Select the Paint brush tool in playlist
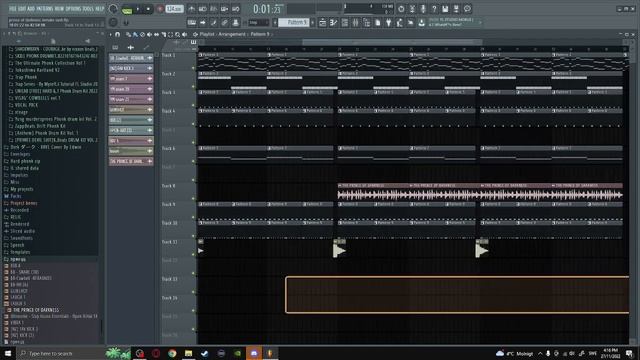Image resolution: width=640 pixels, height=360 pixels. coord(135,35)
